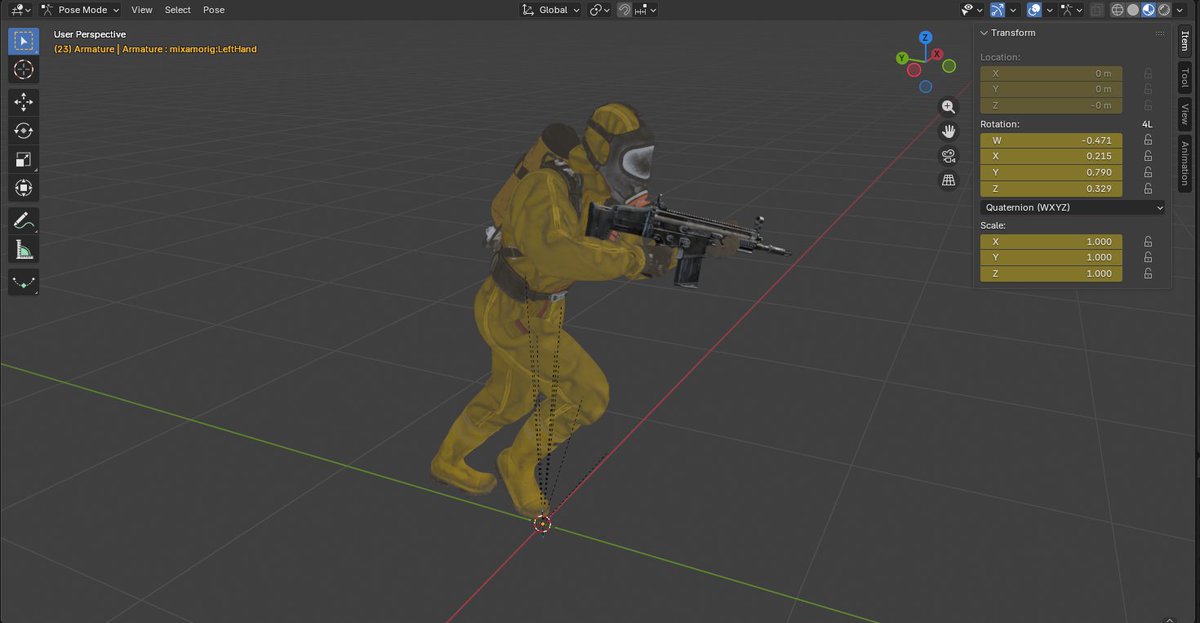The height and width of the screenshot is (623, 1200).
Task: Click Rotation W value field
Action: coord(1051,140)
